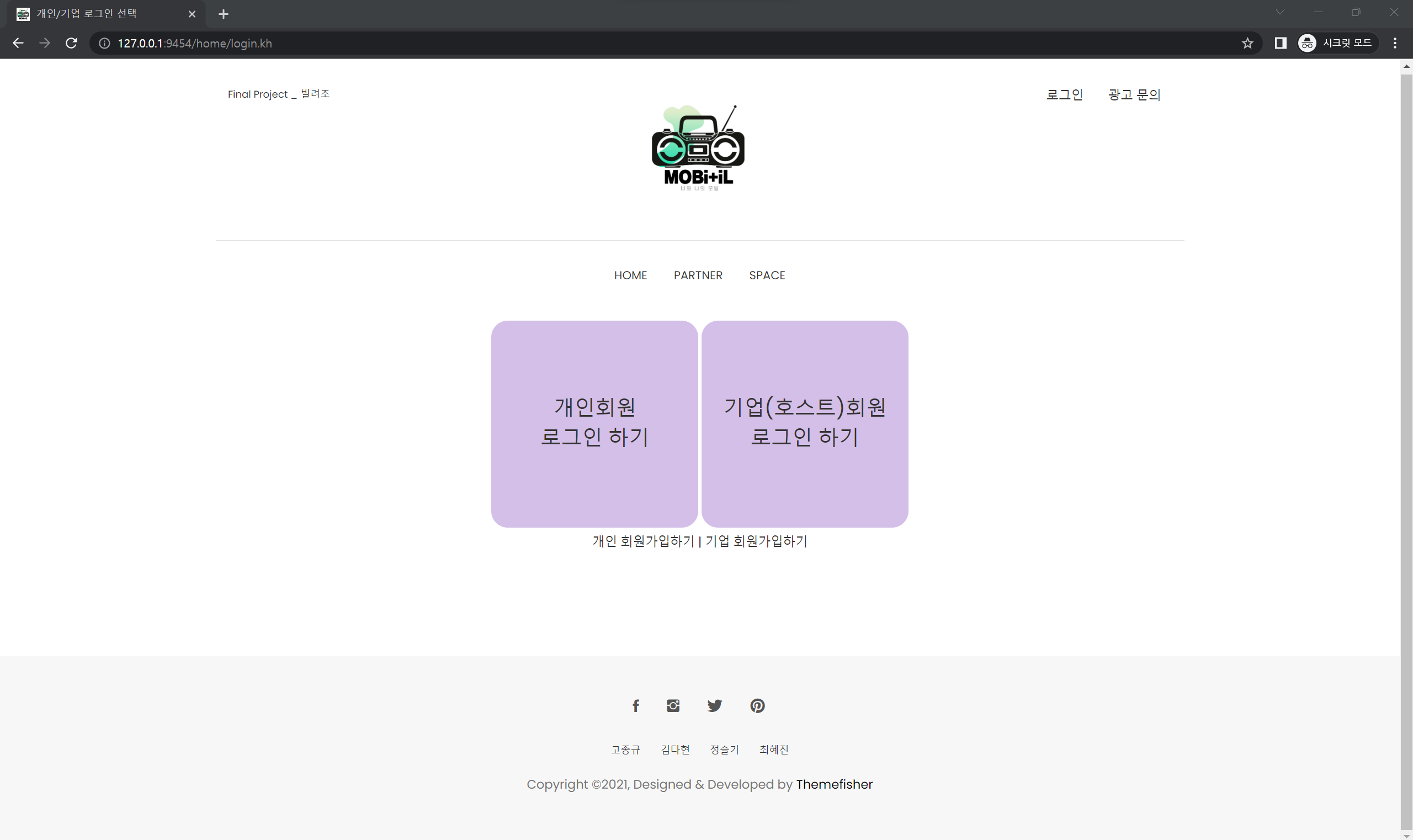Reload the page via refresh icon

coord(71,43)
